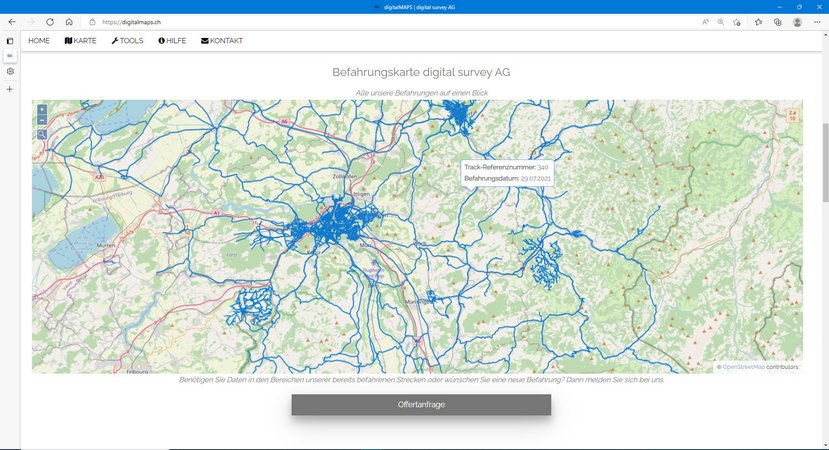Viewport: 829px width, 450px height.
Task: Open the Read aloud icon in address bar
Action: coord(705,21)
